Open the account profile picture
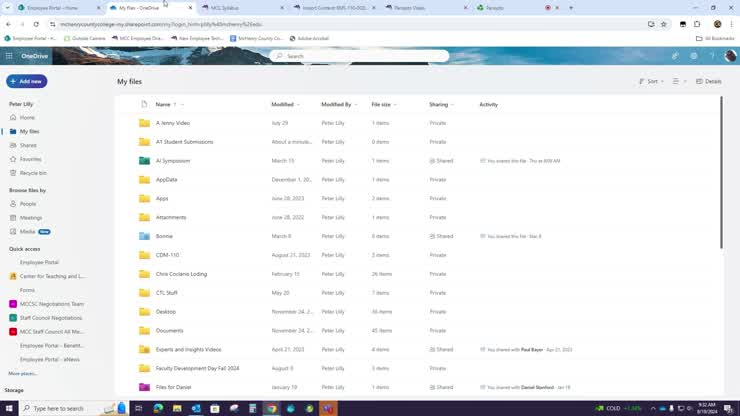 730,56
